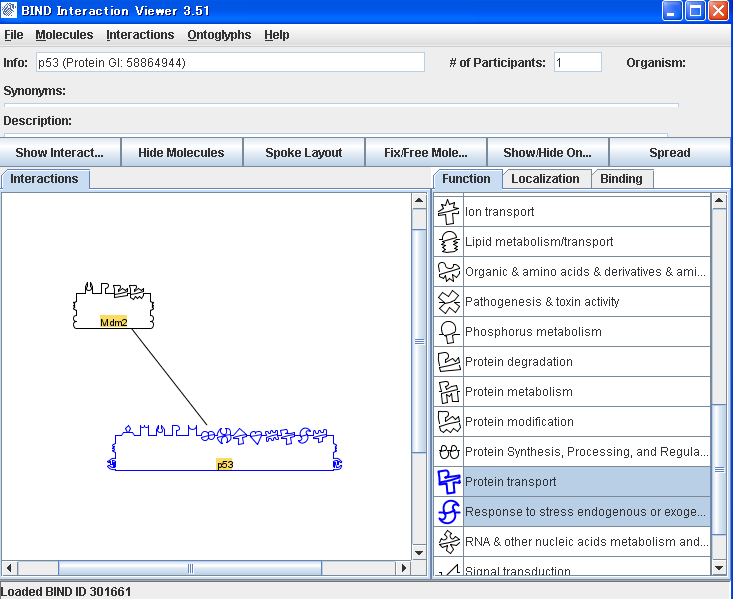
Task: Click the Fix/Free Mole... button
Action: tap(426, 152)
